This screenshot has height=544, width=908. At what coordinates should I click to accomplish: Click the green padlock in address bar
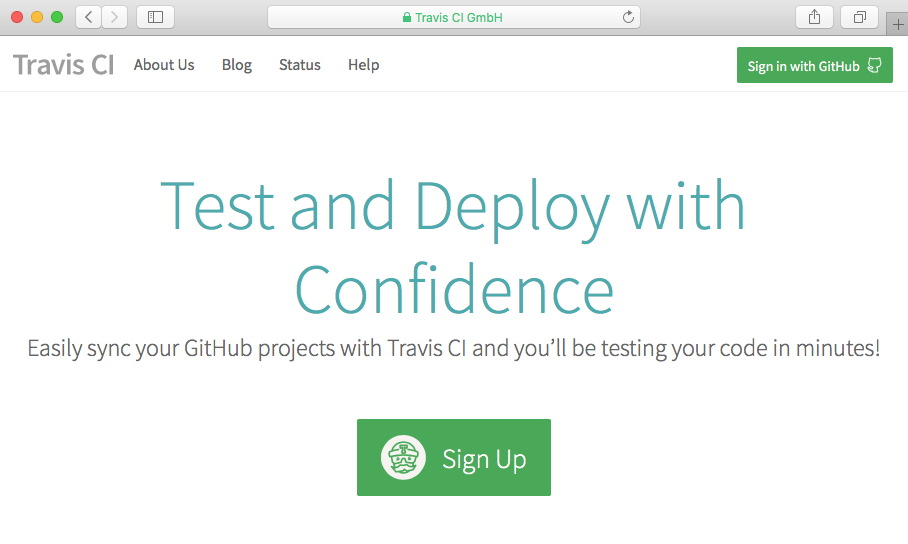pyautogui.click(x=406, y=17)
